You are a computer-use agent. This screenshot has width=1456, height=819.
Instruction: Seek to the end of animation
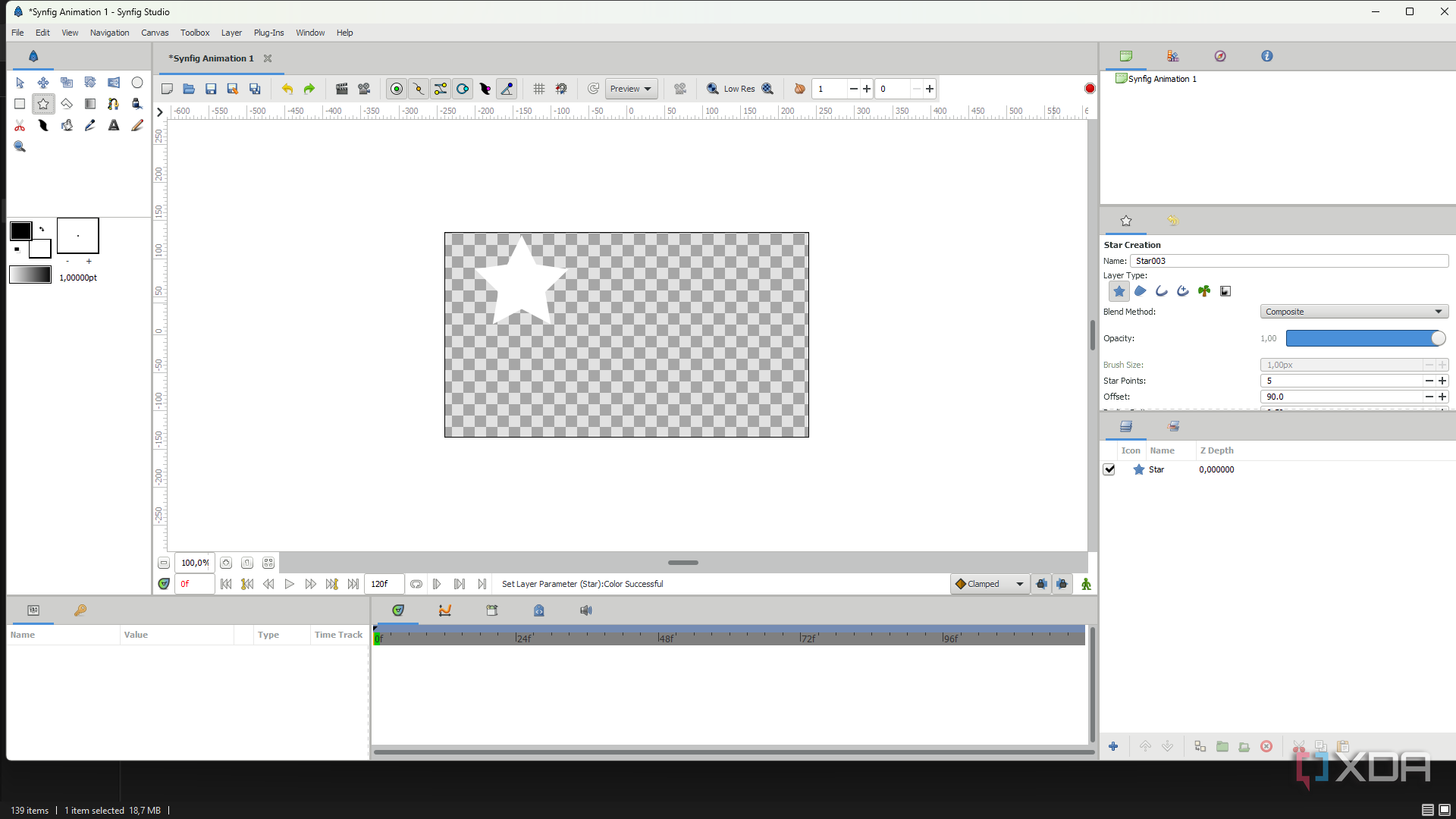click(353, 584)
